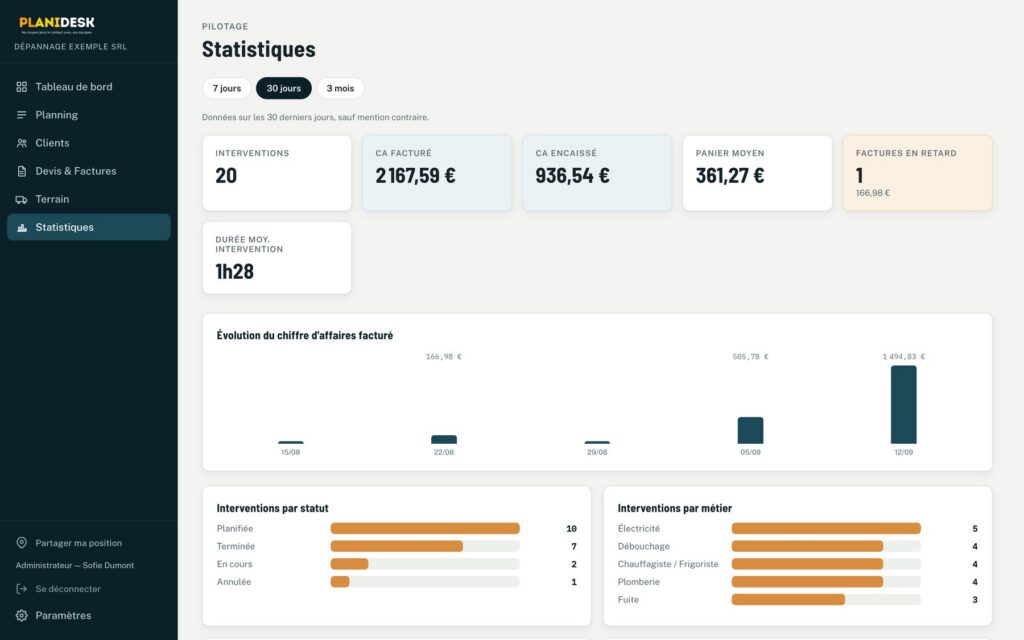
Task: Click the Débouchage progress bar
Action: (x=826, y=546)
